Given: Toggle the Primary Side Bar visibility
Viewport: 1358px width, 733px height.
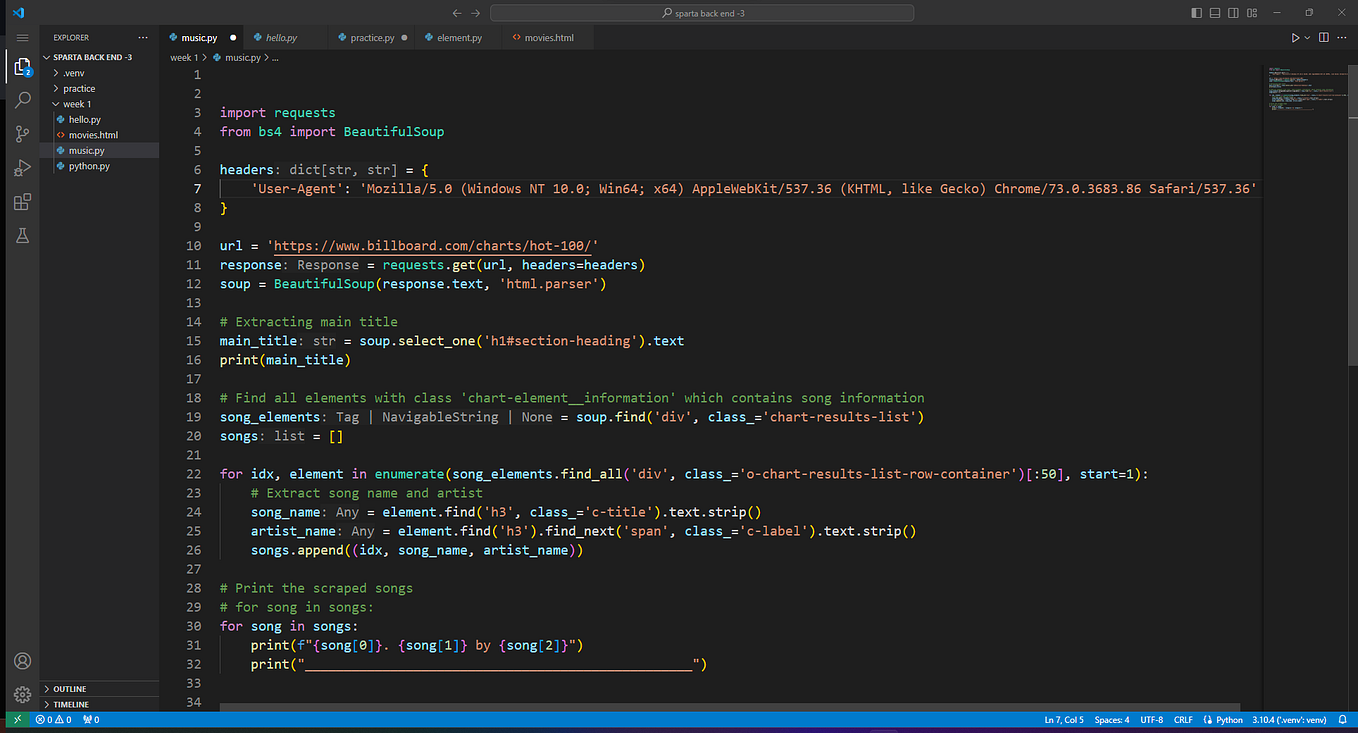Looking at the screenshot, I should (x=1196, y=11).
